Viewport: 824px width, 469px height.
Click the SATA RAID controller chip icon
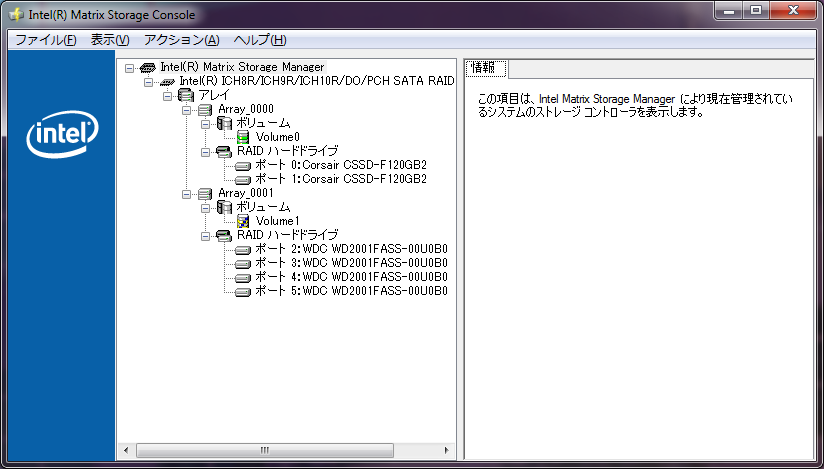coord(168,82)
